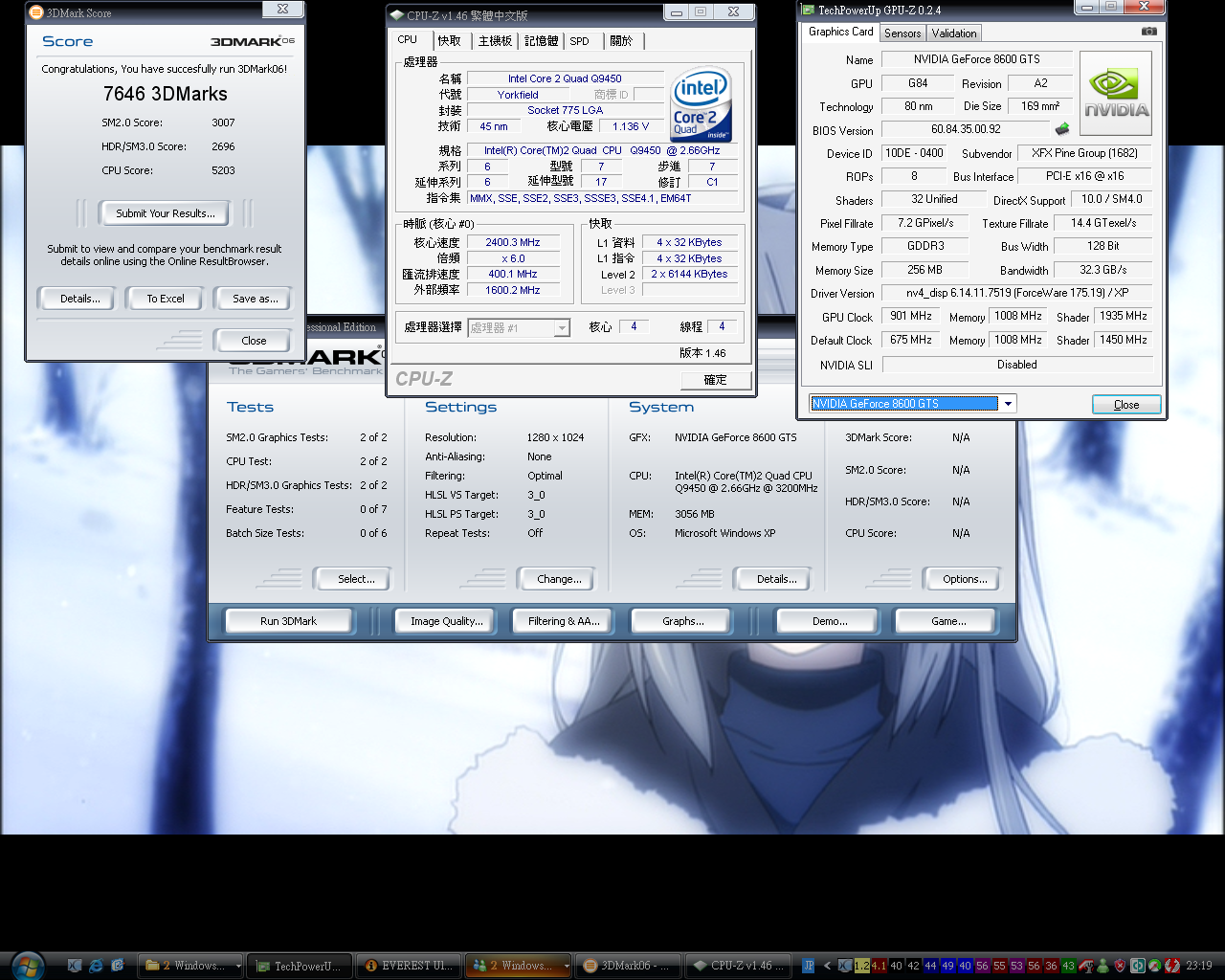Click the EVEREST taskbar button
1225x980 pixels.
409,966
